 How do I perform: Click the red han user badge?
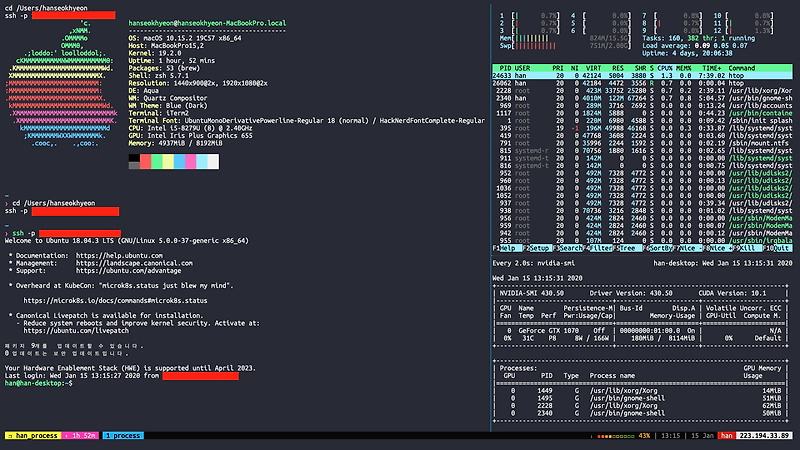727,436
